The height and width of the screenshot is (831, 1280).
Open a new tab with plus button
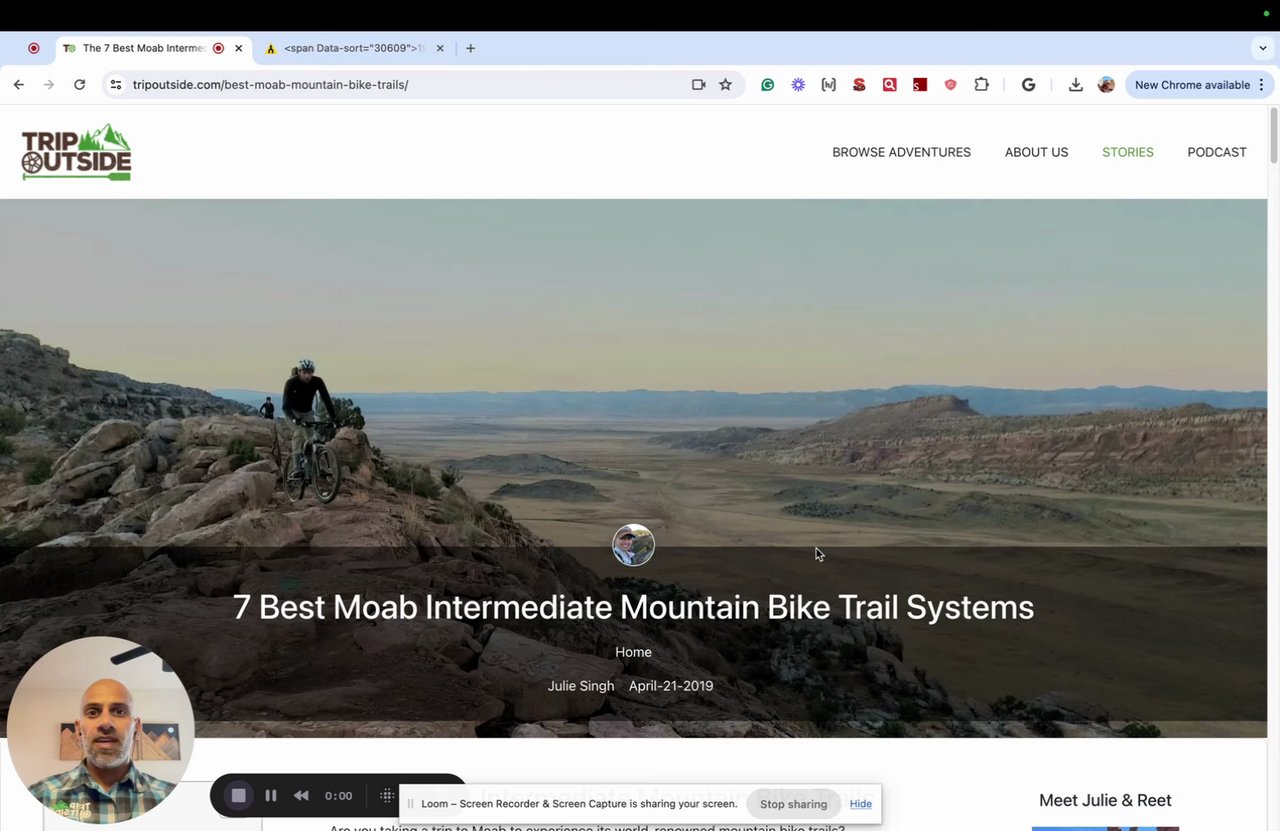pyautogui.click(x=470, y=48)
